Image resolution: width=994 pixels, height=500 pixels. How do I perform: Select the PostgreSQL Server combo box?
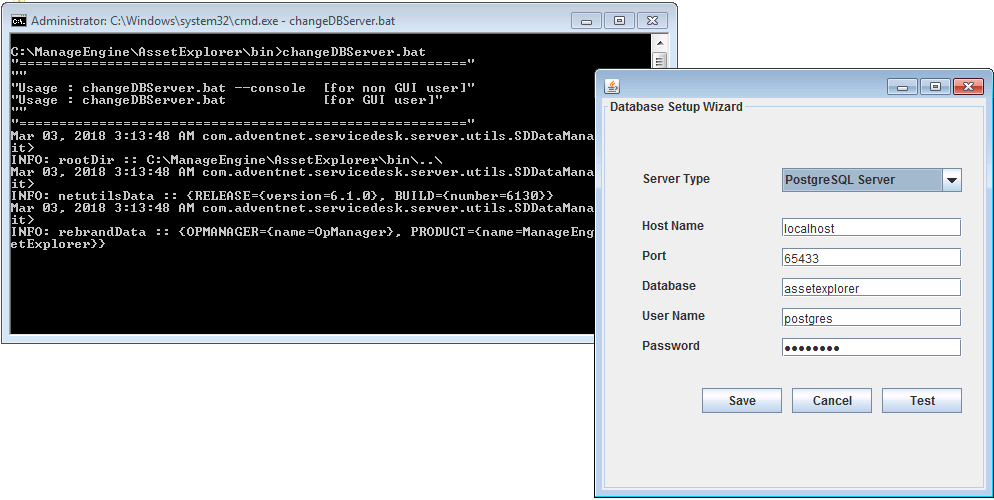(x=872, y=180)
